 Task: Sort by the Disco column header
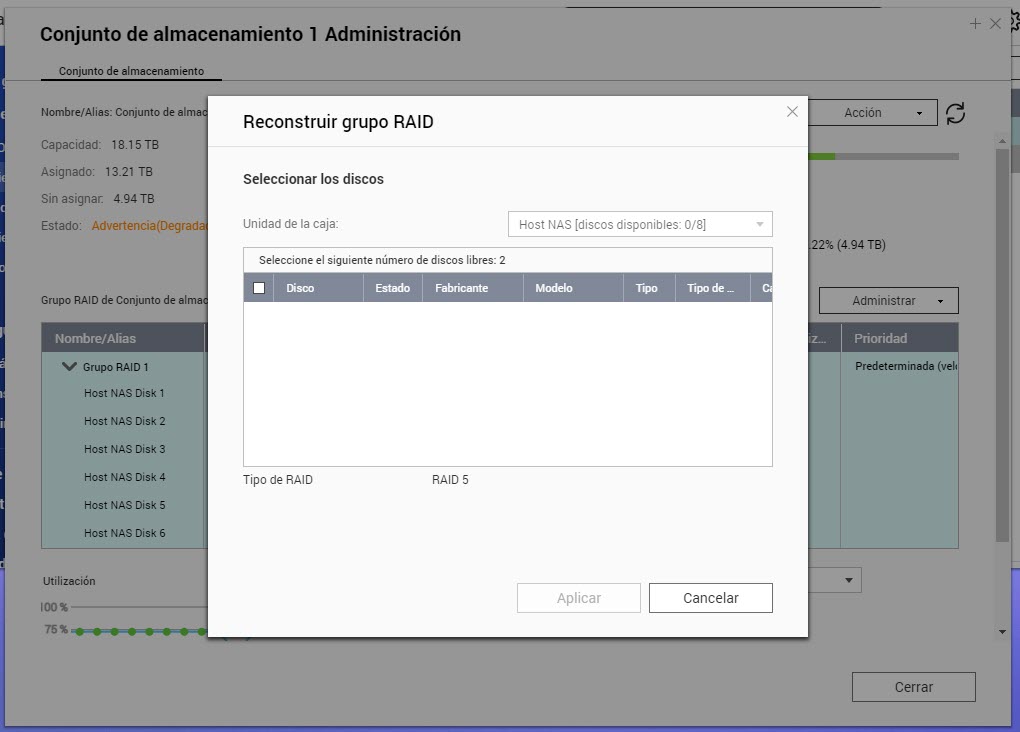[x=300, y=288]
